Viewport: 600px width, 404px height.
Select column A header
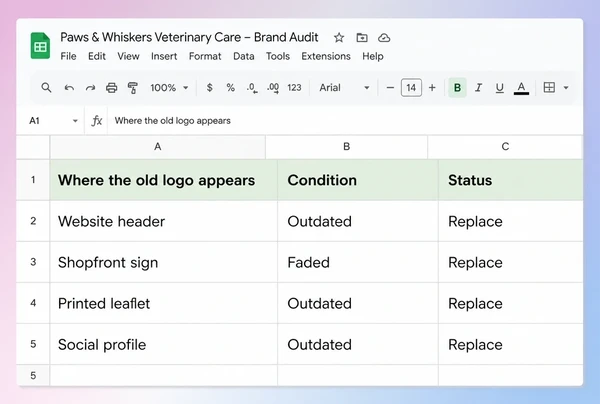pyautogui.click(x=157, y=147)
